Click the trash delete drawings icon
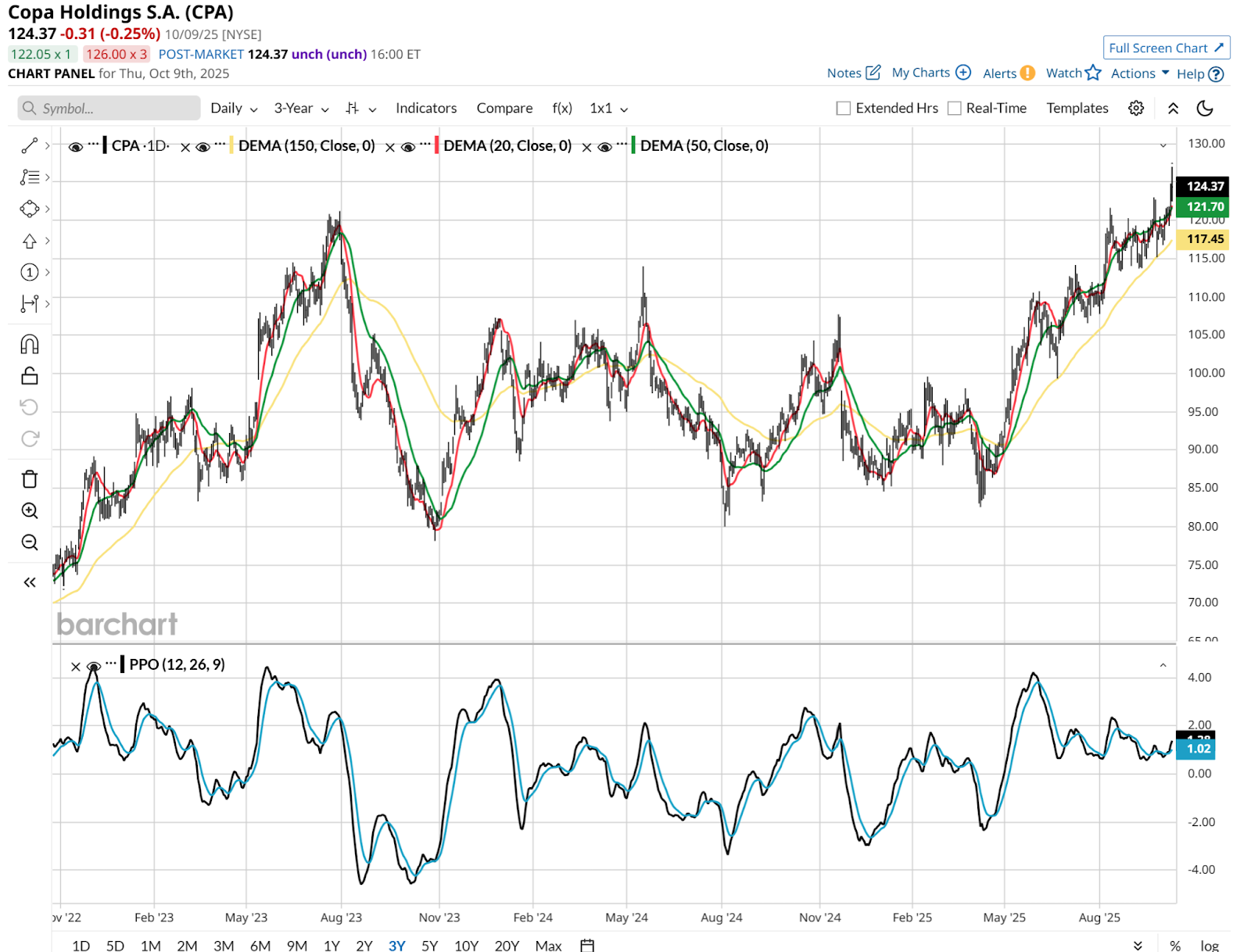1251x952 pixels. pyautogui.click(x=30, y=479)
